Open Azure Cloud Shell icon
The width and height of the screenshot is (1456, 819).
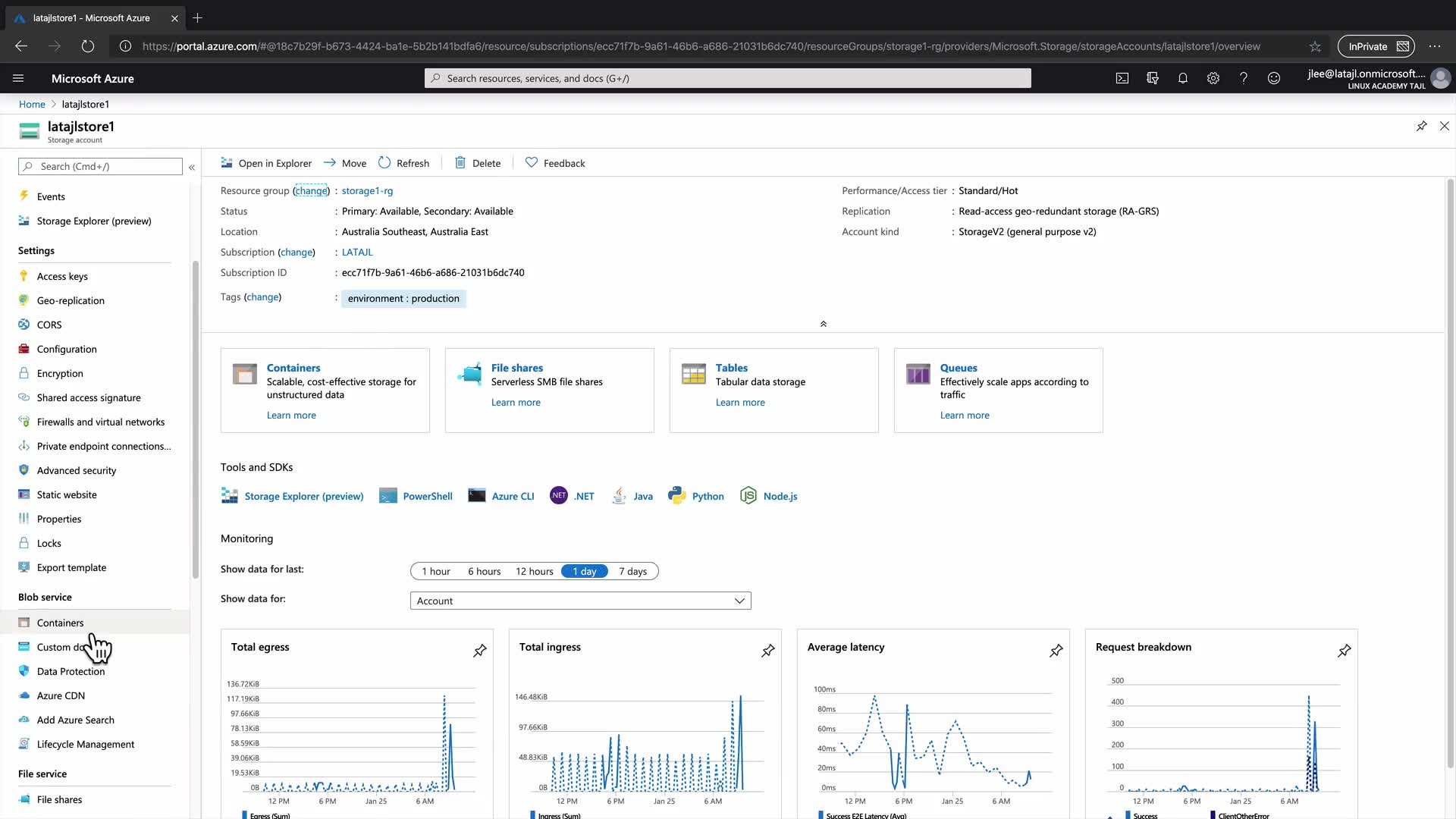point(1122,78)
